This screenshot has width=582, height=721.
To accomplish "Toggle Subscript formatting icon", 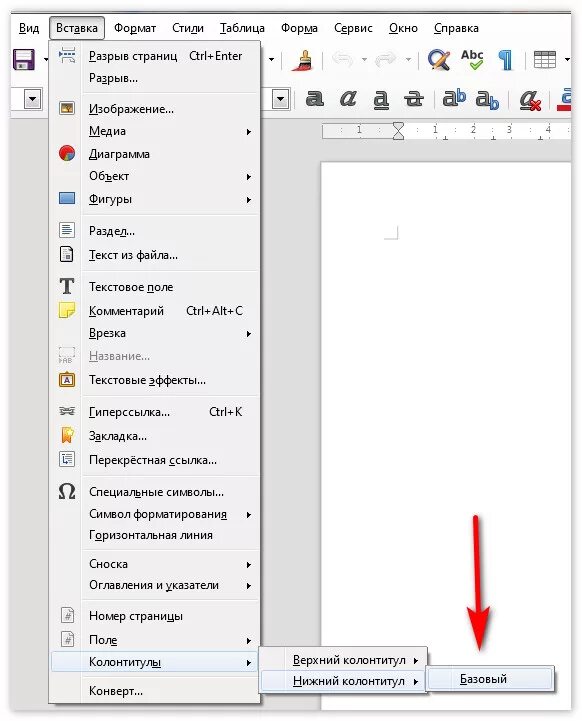I will (x=487, y=100).
